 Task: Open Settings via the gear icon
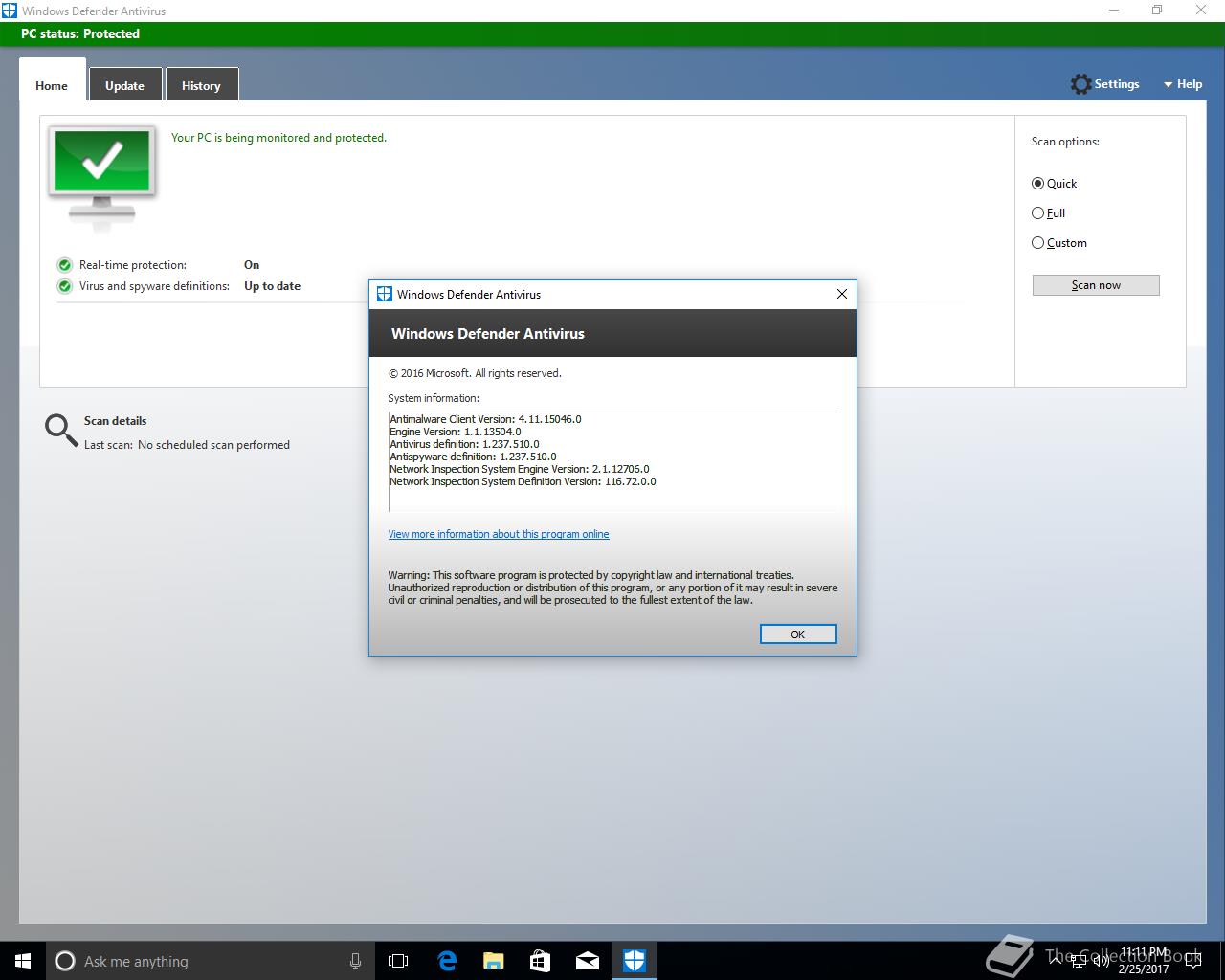point(1080,84)
